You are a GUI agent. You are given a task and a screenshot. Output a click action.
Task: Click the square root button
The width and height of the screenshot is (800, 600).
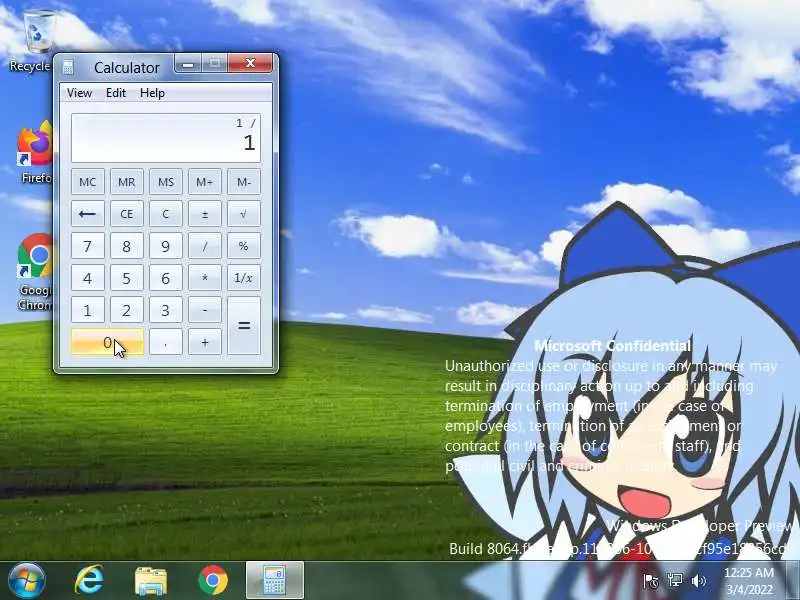(x=244, y=214)
